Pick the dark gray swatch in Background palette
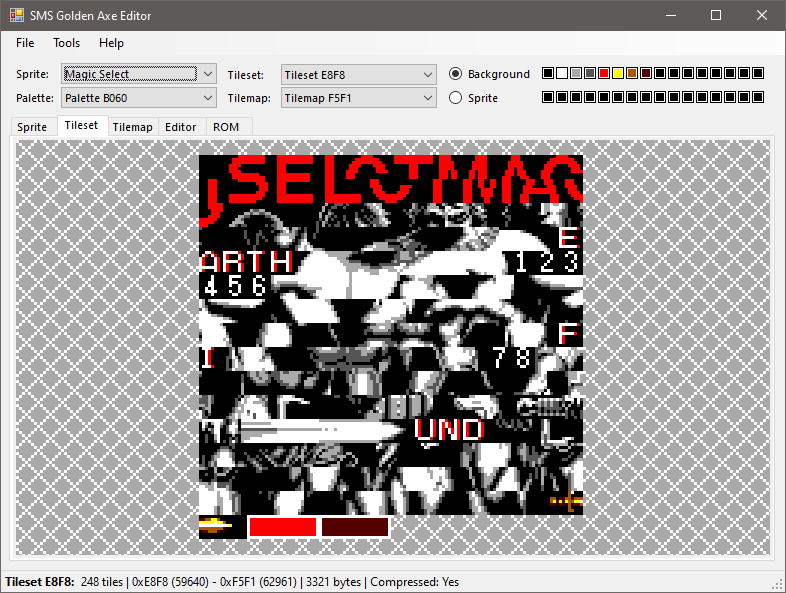Viewport: 786px width, 593px height. 590,73
